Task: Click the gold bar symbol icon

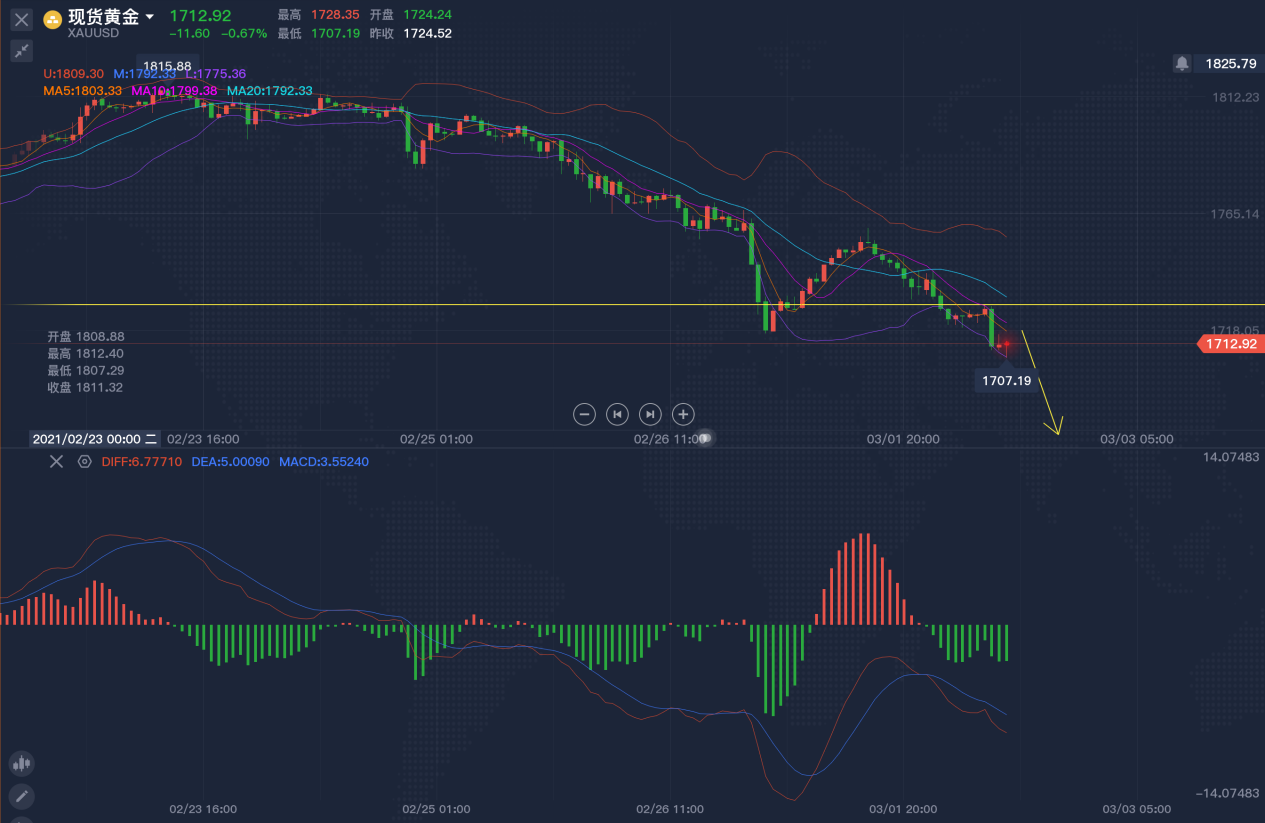Action: (x=52, y=20)
